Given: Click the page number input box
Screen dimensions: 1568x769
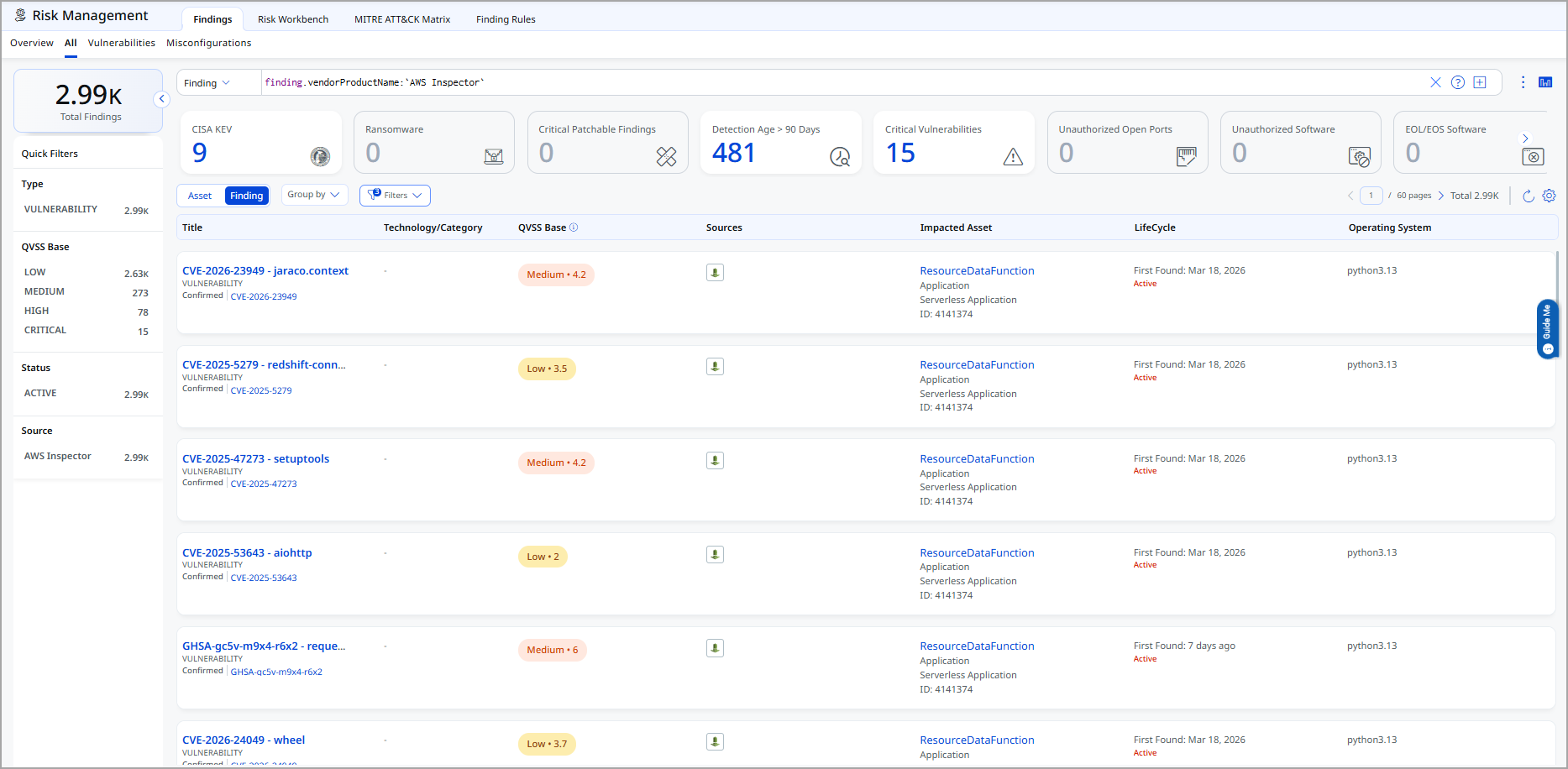Looking at the screenshot, I should point(1371,196).
